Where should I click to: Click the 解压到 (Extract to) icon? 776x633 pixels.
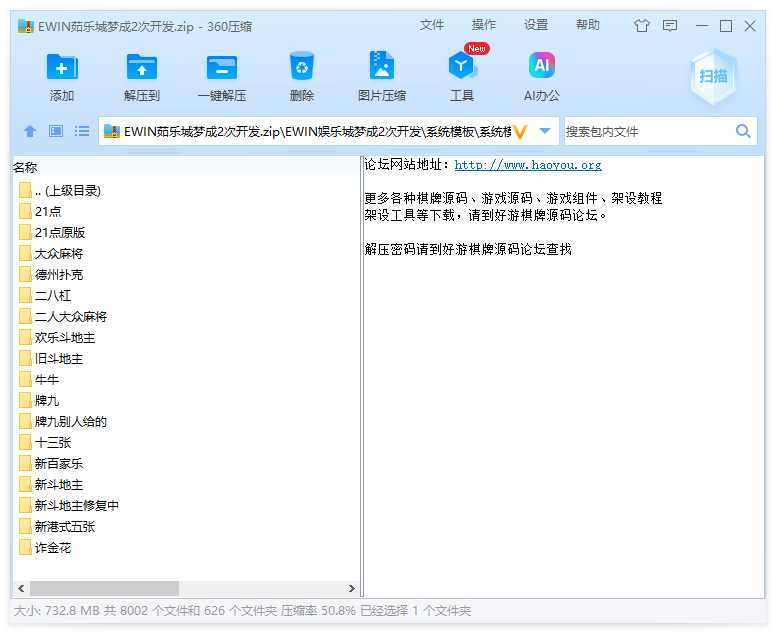click(142, 67)
